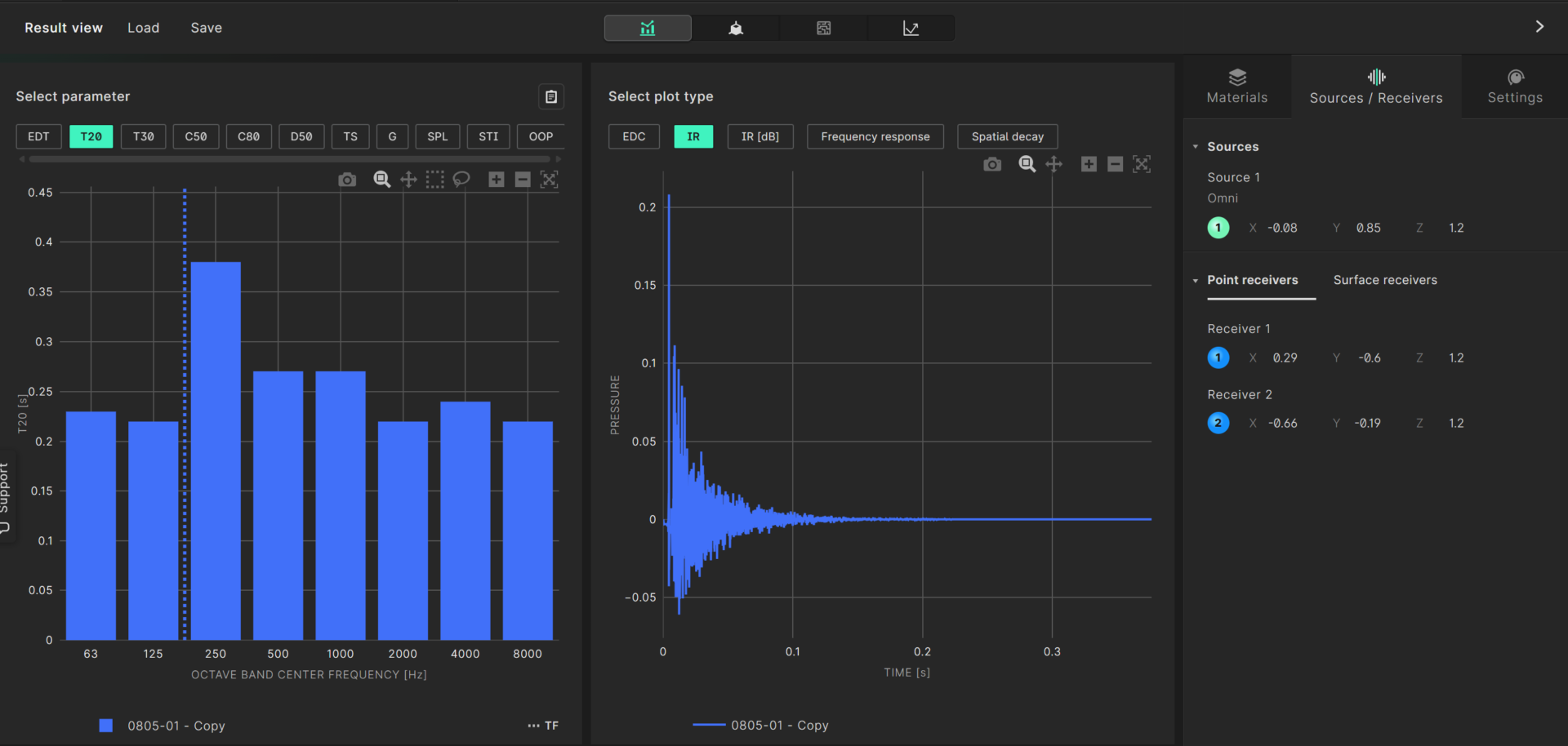This screenshot has width=1568, height=746.
Task: Collapse the Sources section
Action: pyautogui.click(x=1196, y=147)
